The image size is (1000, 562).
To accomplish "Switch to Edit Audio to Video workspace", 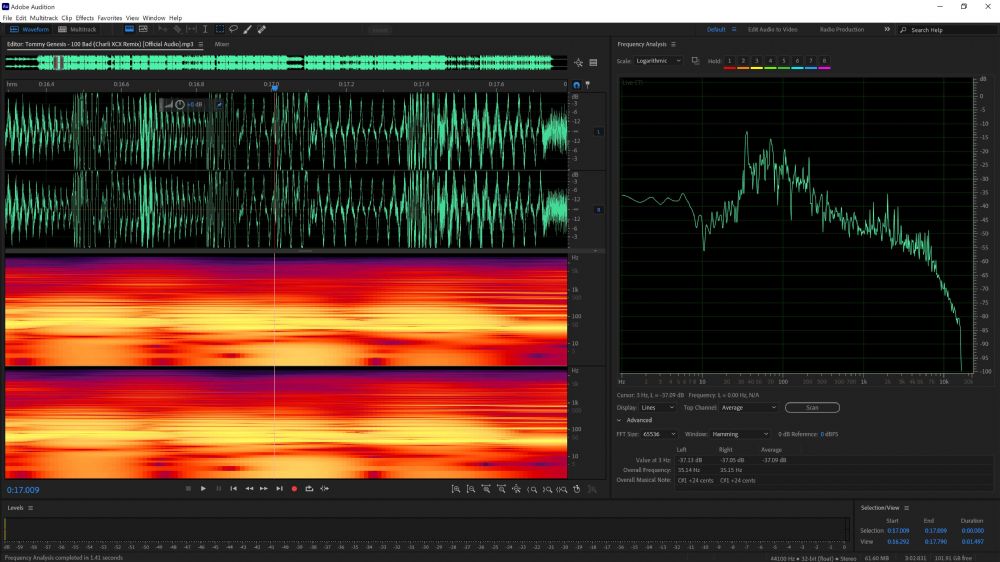I will (773, 30).
